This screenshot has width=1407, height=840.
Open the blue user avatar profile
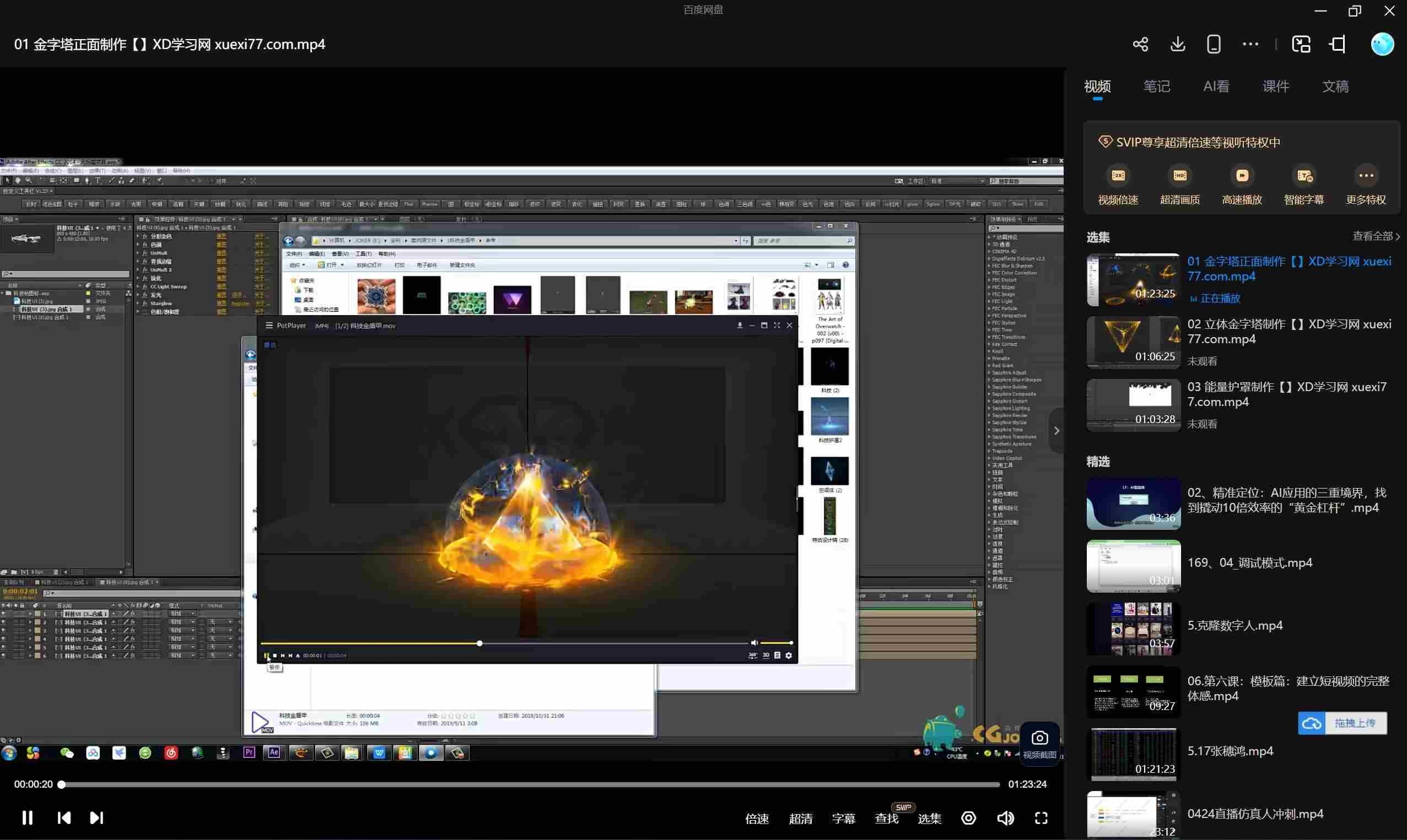tap(1382, 44)
